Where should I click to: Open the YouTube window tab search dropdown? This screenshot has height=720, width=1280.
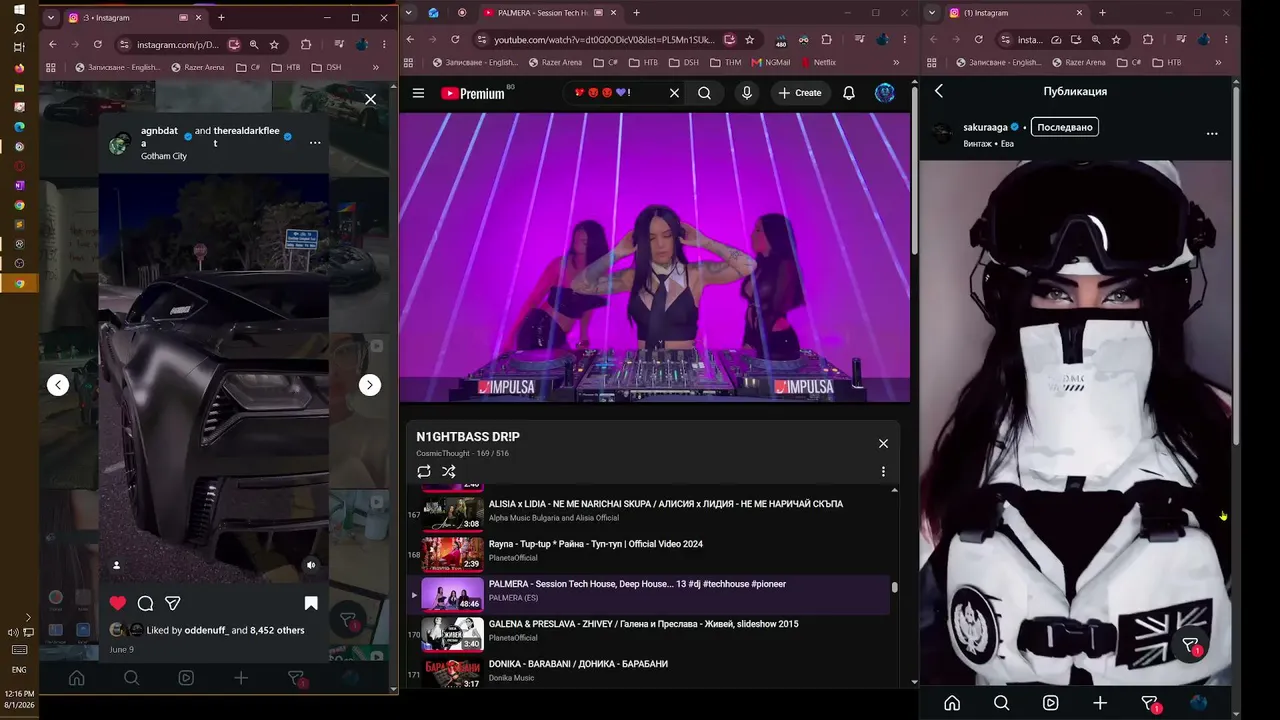[x=411, y=13]
